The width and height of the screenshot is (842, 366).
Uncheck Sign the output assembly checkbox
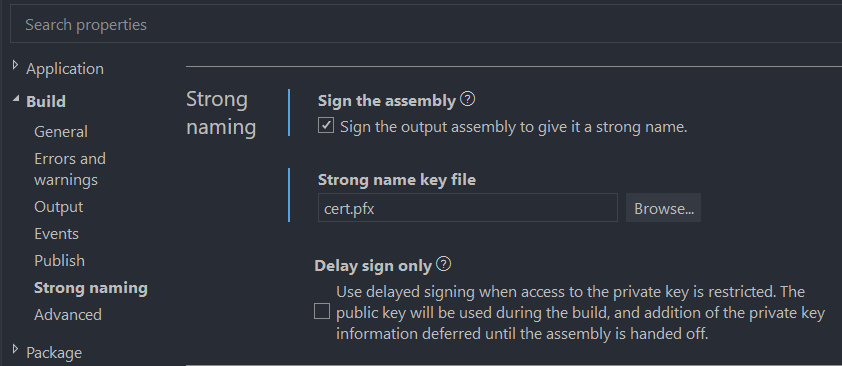326,126
